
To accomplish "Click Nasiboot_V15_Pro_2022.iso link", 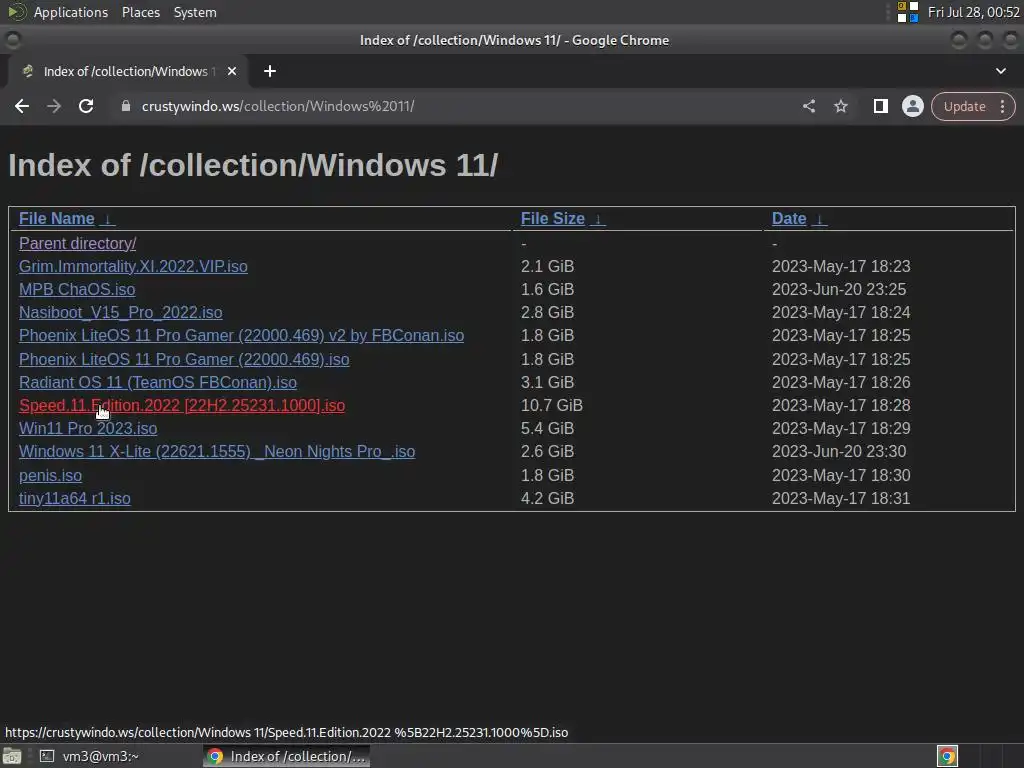I will (121, 313).
